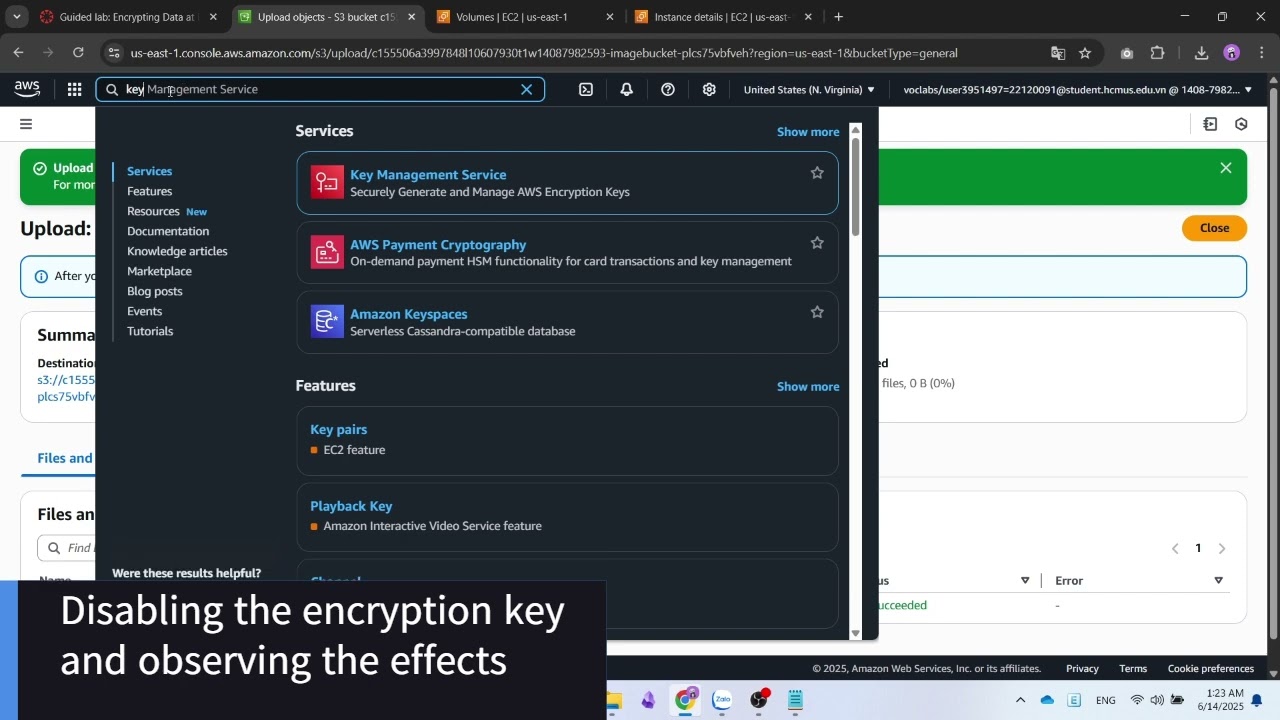The width and height of the screenshot is (1280, 720).
Task: Reload the page
Action: tap(78, 53)
